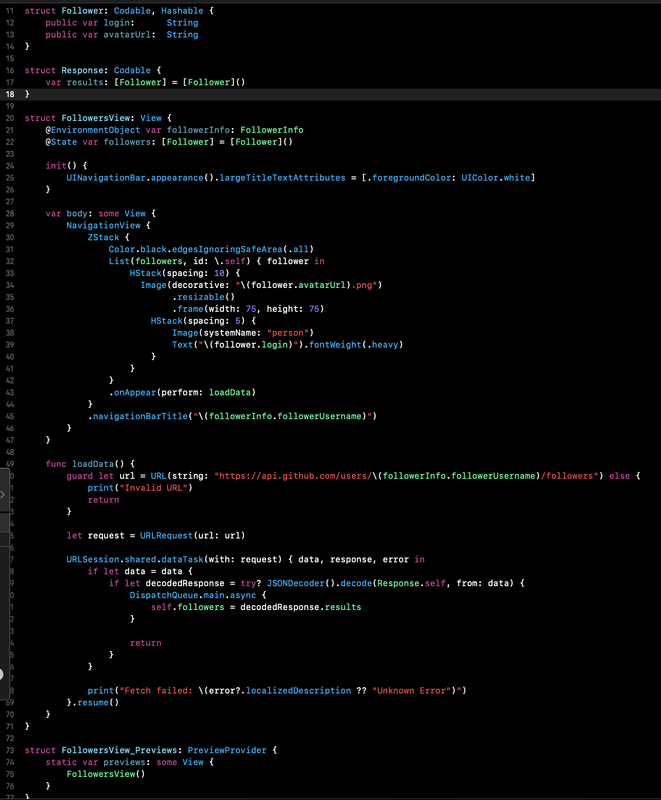The image size is (661, 800).
Task: Click the 'FollowerInfo' type on line 21
Action: 272,130
